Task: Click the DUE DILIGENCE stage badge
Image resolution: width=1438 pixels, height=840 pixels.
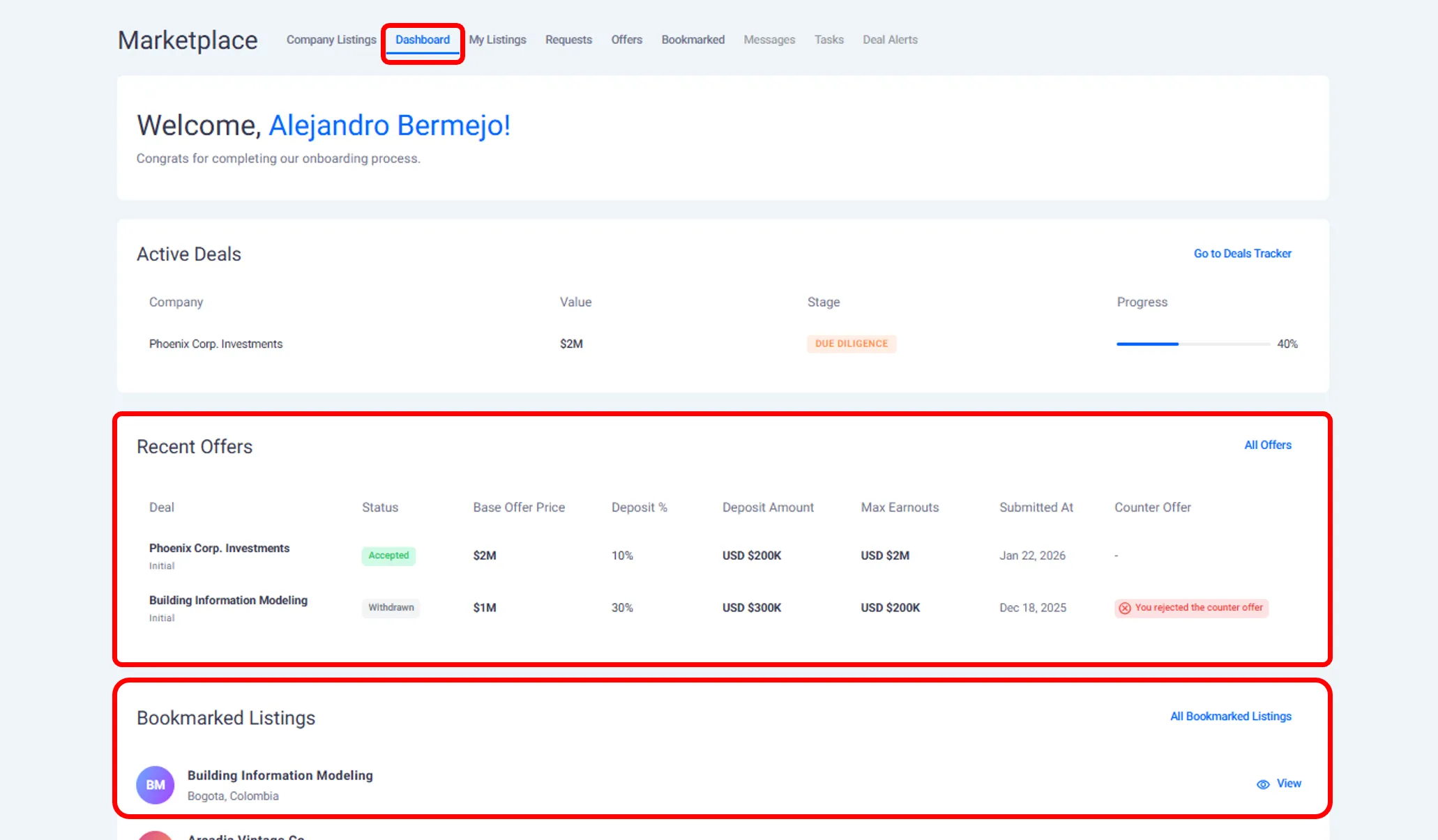Action: 851,344
